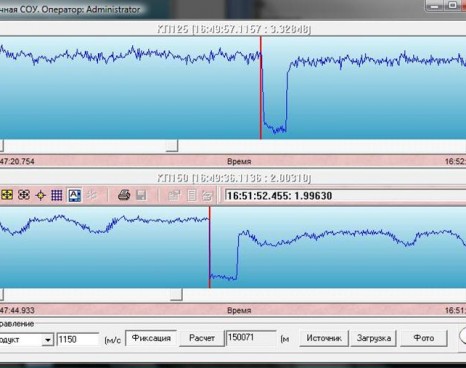The width and height of the screenshot is (466, 368).
Task: Click the greyed snowflake marker icon
Action: 91,195
